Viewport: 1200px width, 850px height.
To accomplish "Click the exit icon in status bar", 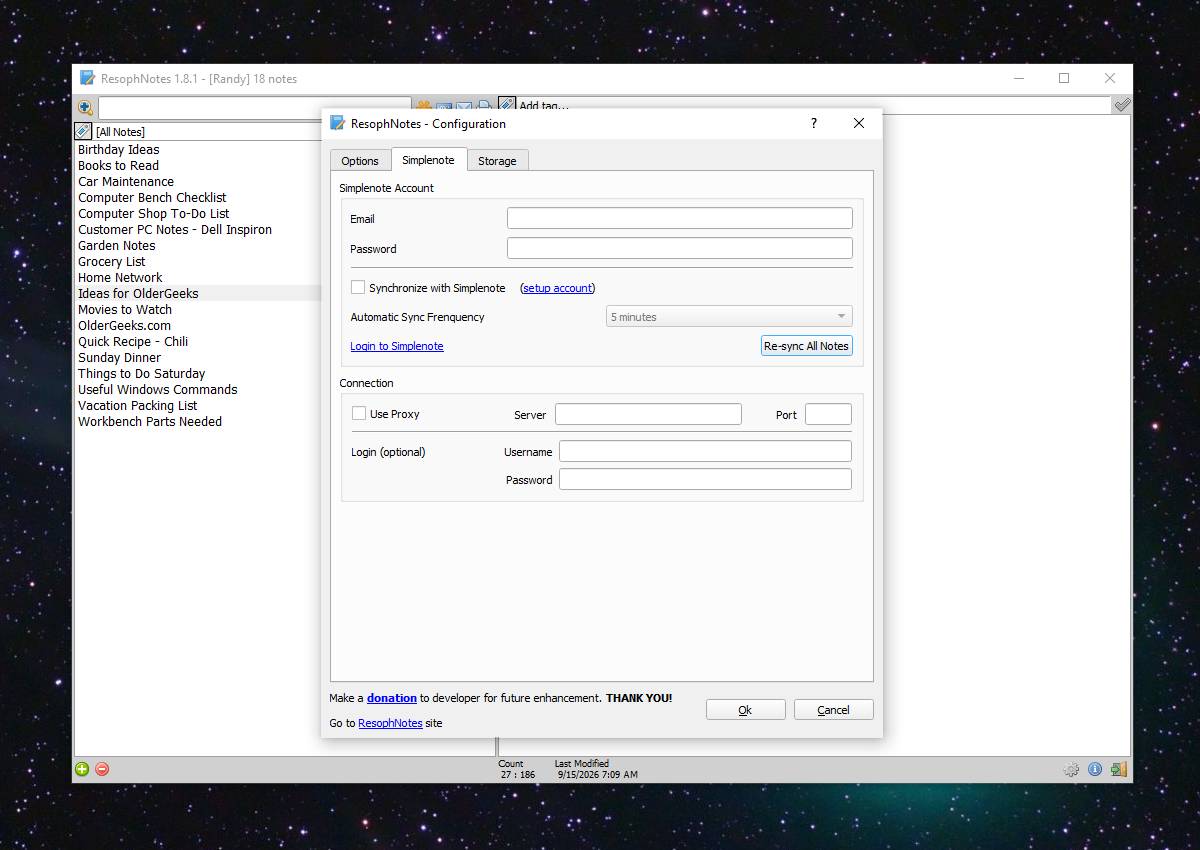I will tap(1118, 769).
